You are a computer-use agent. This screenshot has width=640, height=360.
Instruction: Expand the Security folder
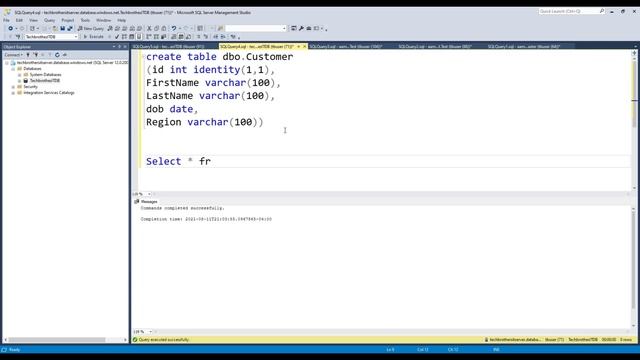13,87
